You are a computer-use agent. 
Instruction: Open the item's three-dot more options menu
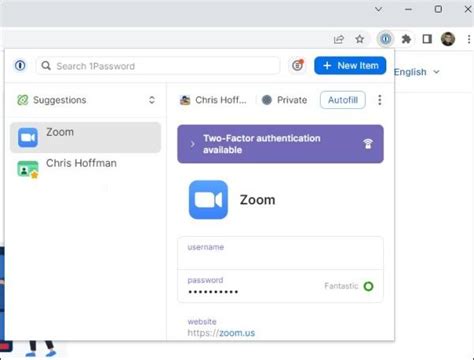click(379, 100)
